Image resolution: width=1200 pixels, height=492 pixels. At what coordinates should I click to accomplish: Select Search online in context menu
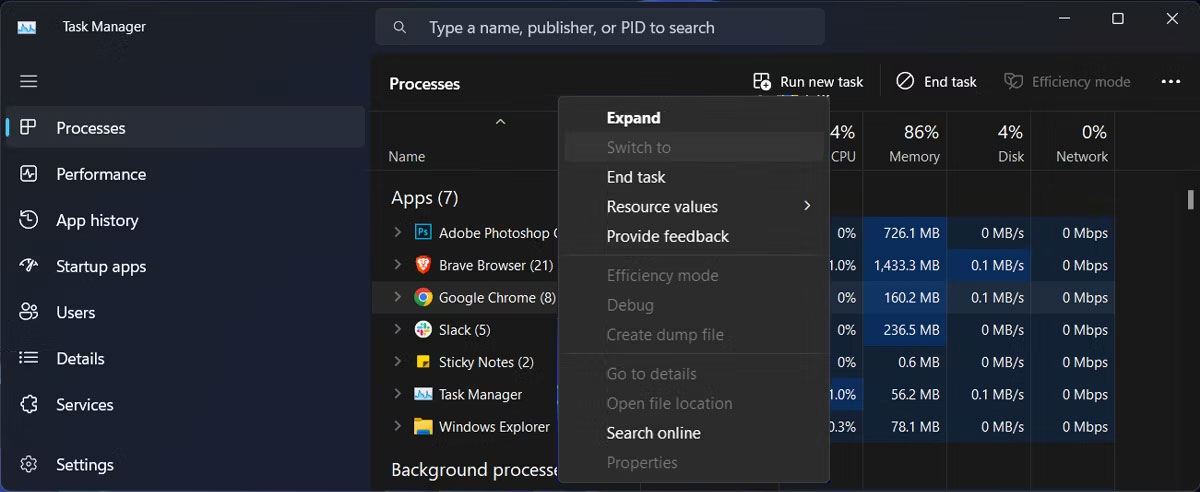point(694,433)
